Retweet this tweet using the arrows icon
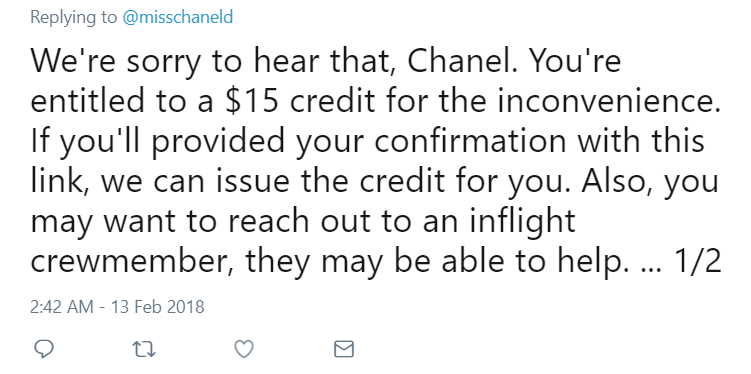This screenshot has height=374, width=751. (x=144, y=349)
